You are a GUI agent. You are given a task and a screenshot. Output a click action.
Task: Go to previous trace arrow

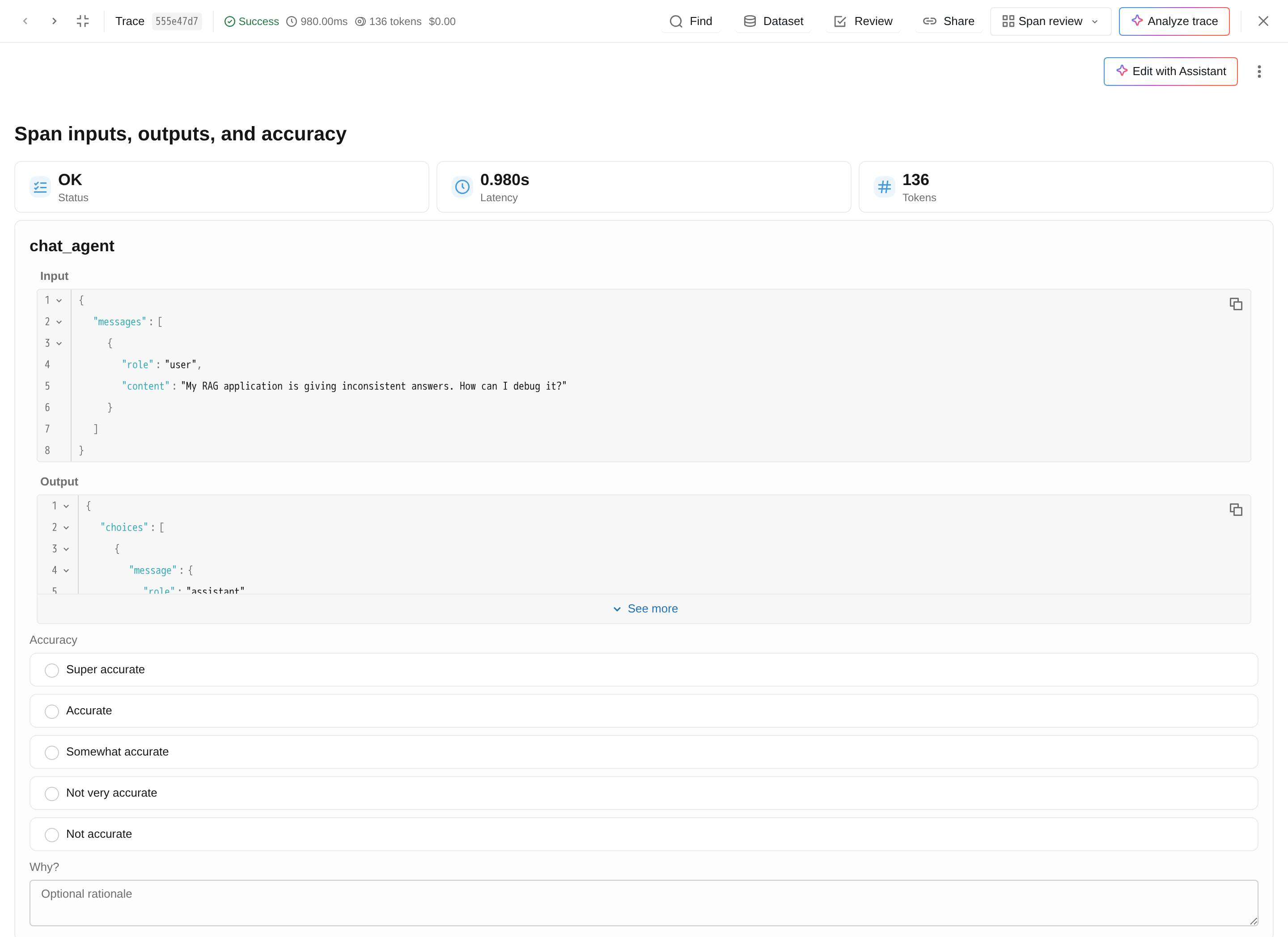pyautogui.click(x=25, y=21)
